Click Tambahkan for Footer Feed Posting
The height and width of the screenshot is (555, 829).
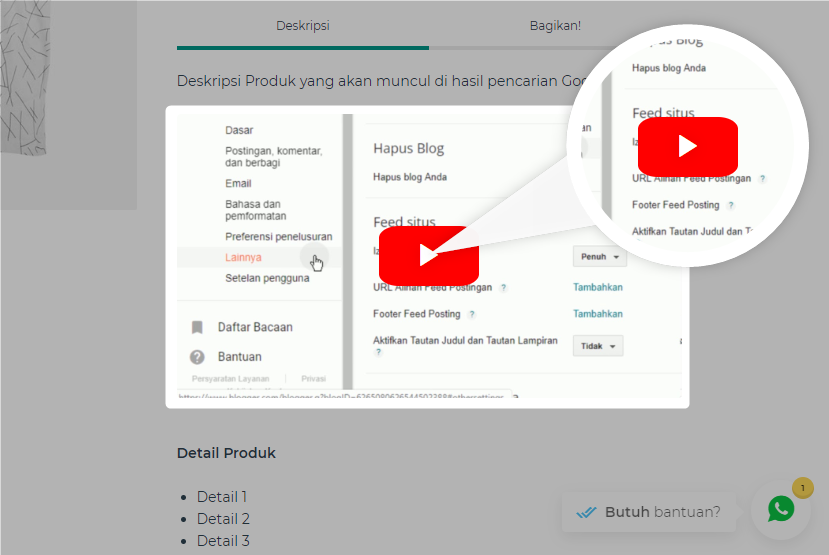tap(598, 313)
